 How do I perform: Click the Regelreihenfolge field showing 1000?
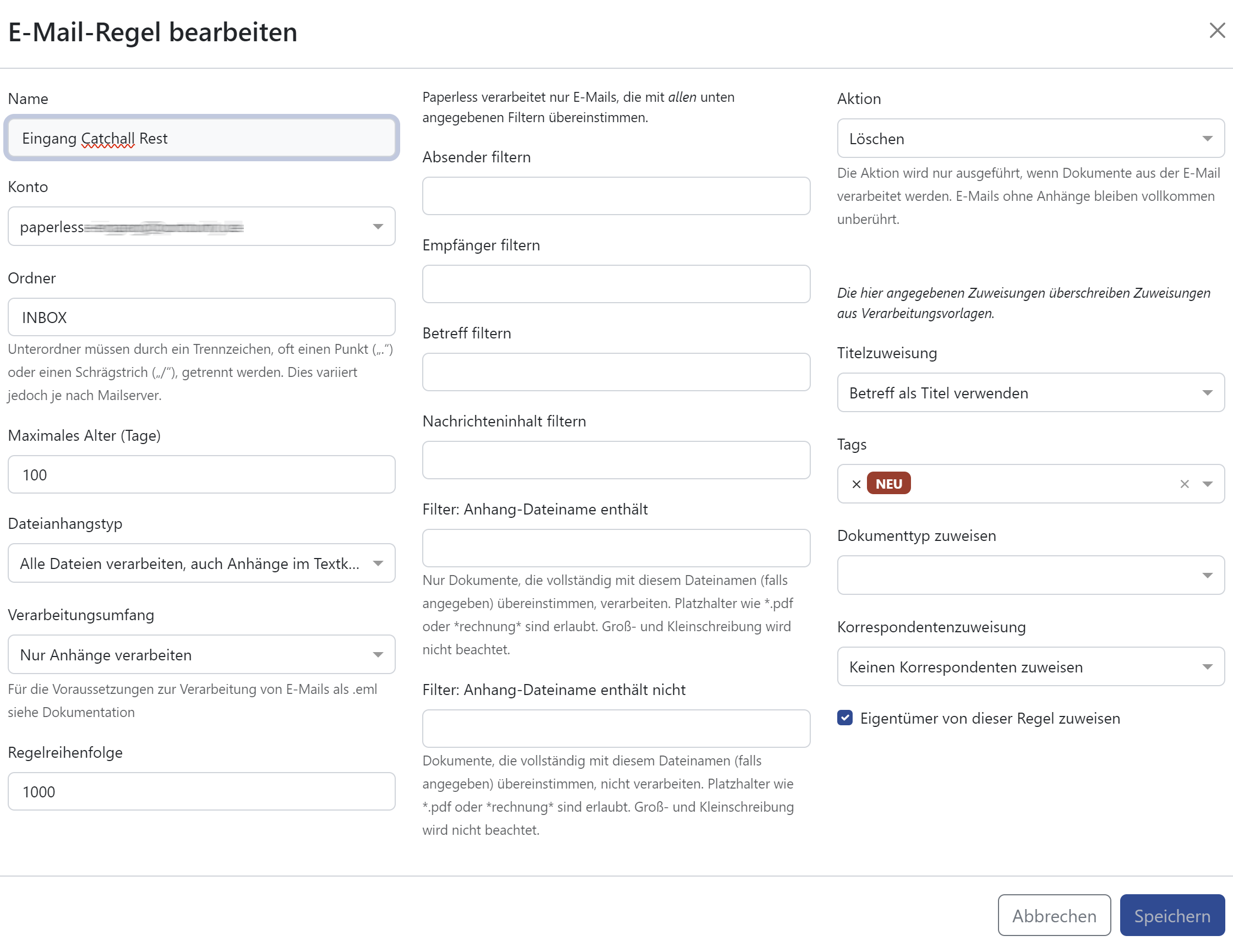click(201, 792)
